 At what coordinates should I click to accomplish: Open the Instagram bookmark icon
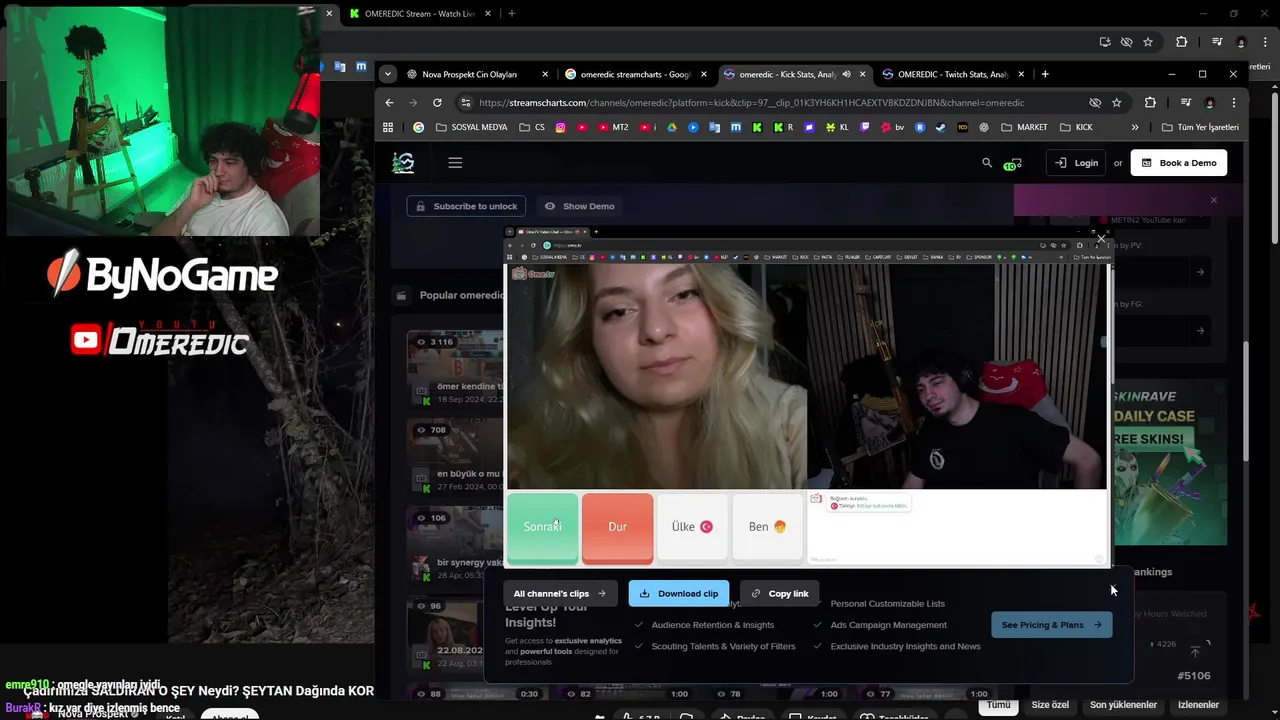[560, 127]
